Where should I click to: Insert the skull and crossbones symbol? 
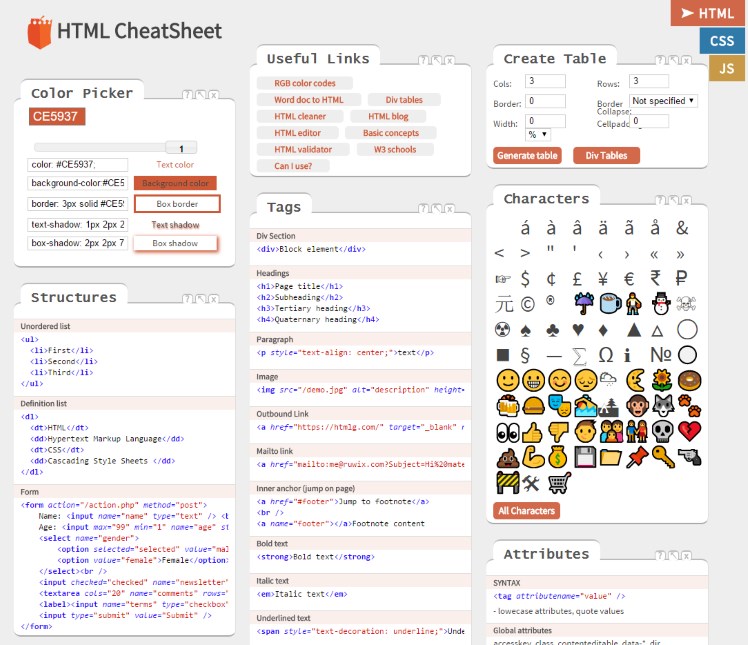pos(686,303)
